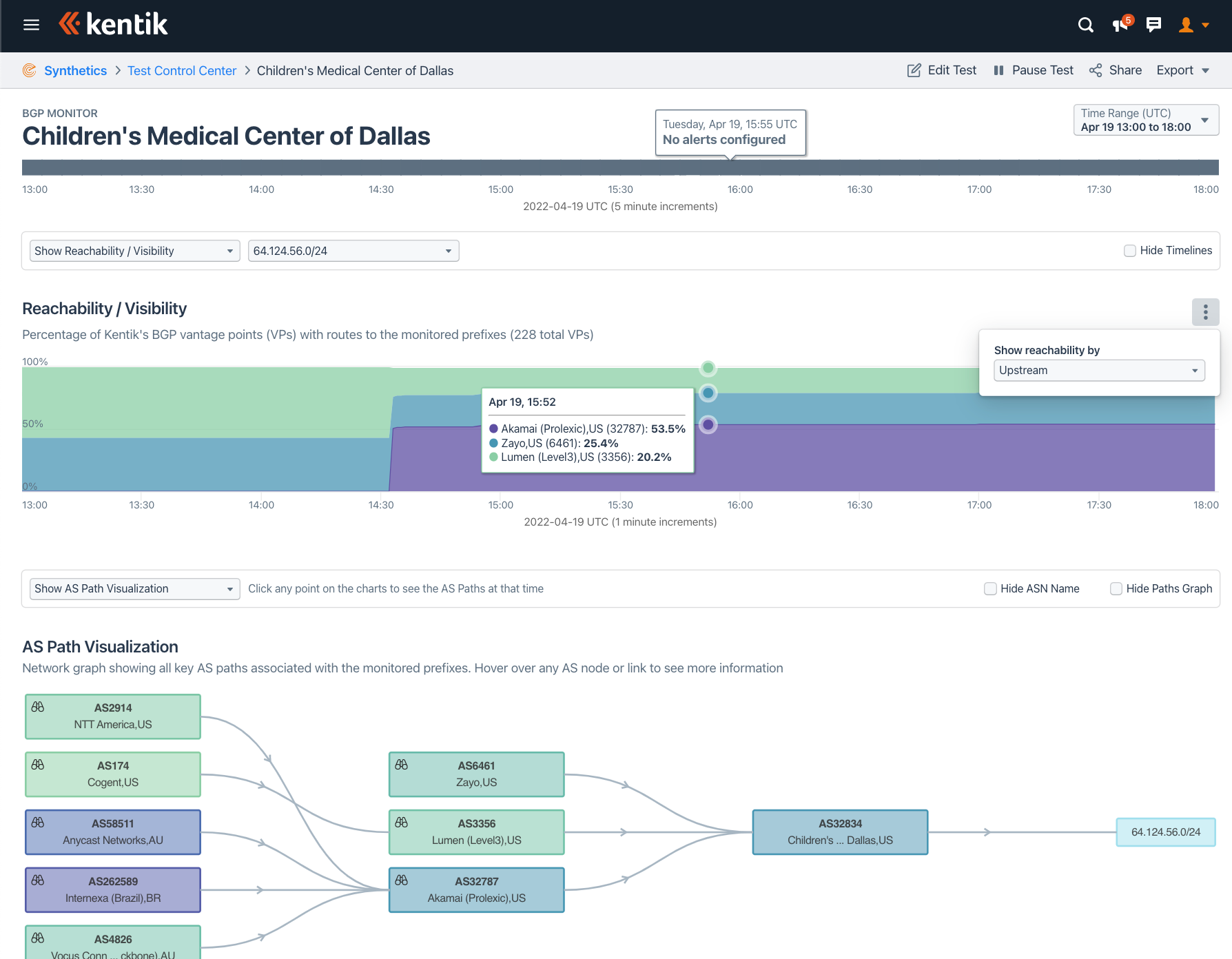The image size is (1232, 959).
Task: Expand the Export dropdown menu
Action: 1183,70
